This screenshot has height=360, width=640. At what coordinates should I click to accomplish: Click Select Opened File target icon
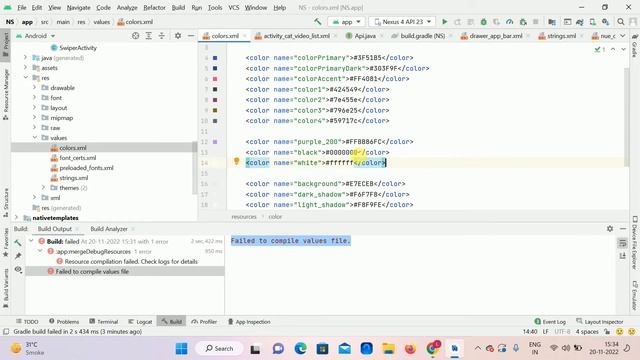[136, 36]
